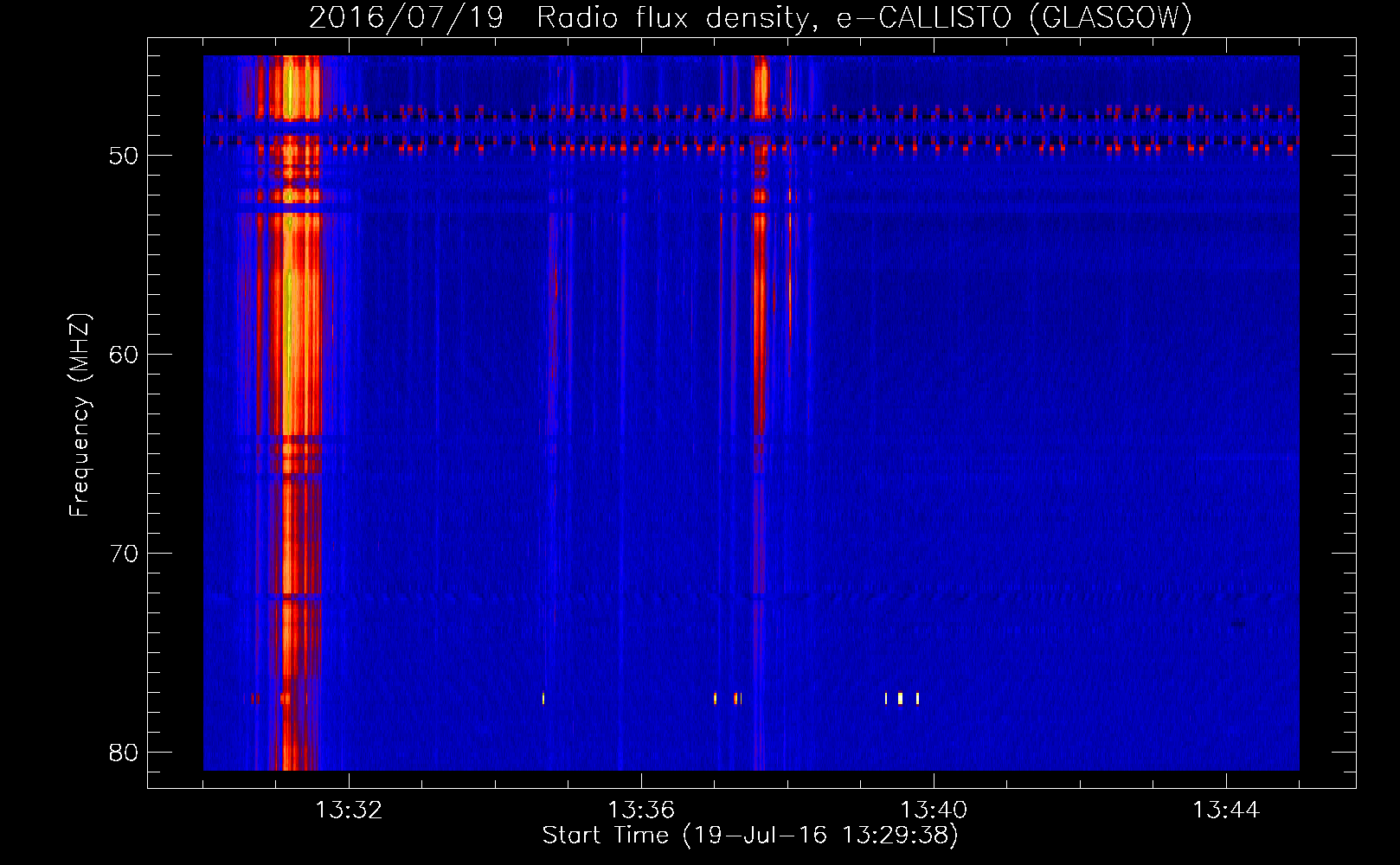Click the narrow radio burst near 13:37:40
This screenshot has width=1400, height=865.
[760, 413]
